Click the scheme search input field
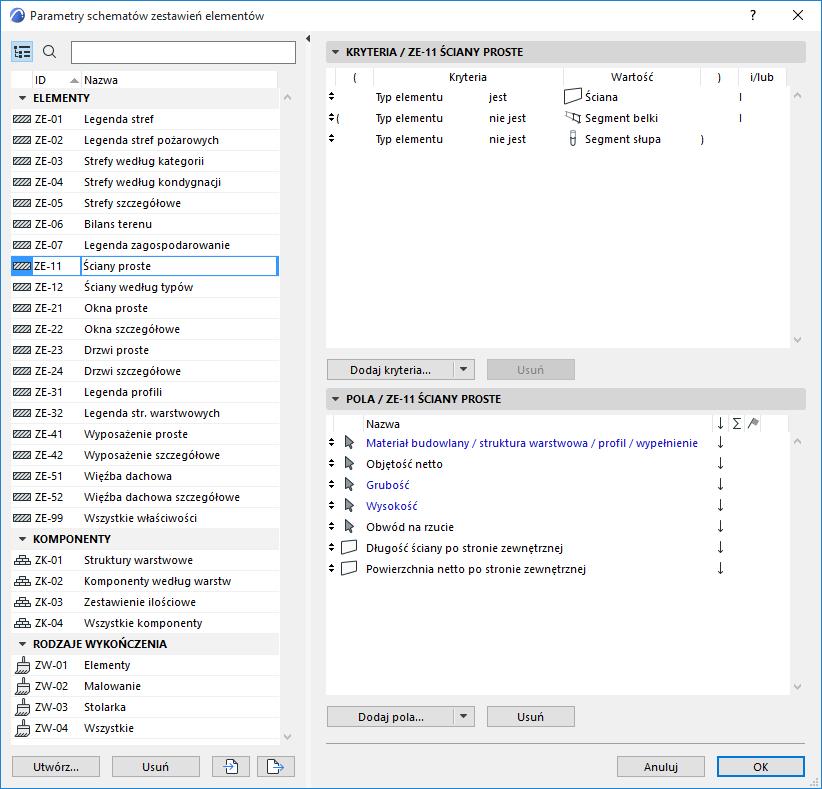 (x=183, y=52)
